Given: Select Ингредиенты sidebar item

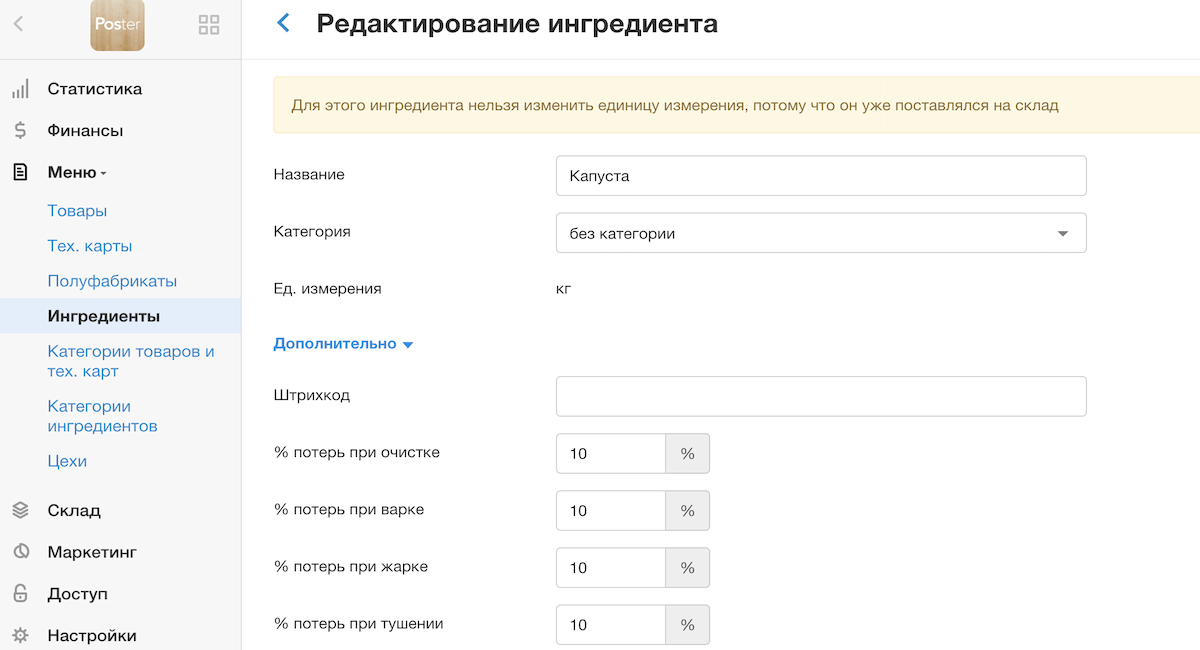Looking at the screenshot, I should pos(104,316).
